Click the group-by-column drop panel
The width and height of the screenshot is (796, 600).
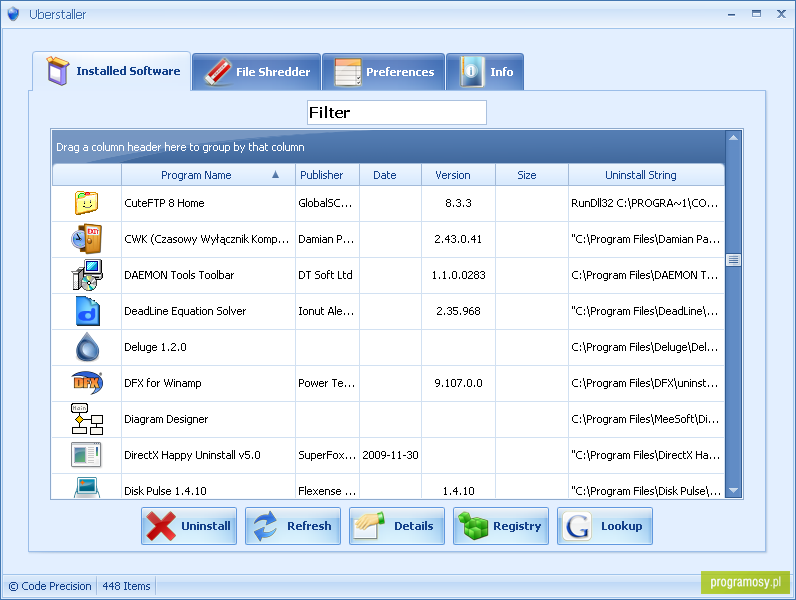click(x=388, y=147)
